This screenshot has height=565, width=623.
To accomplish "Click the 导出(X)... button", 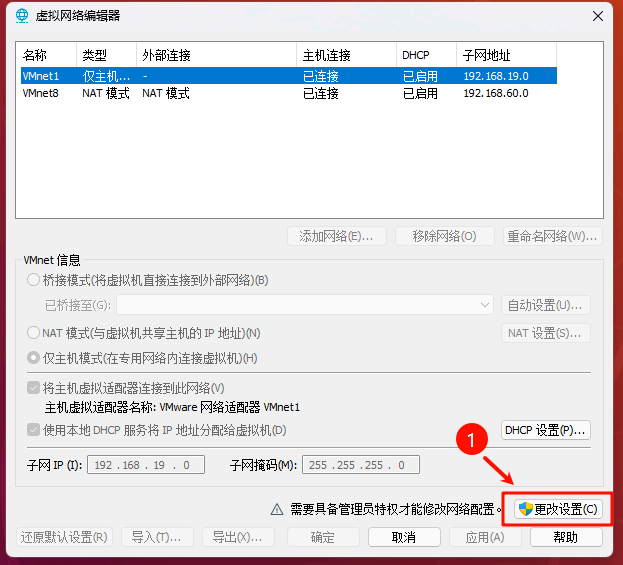I will coord(238,537).
